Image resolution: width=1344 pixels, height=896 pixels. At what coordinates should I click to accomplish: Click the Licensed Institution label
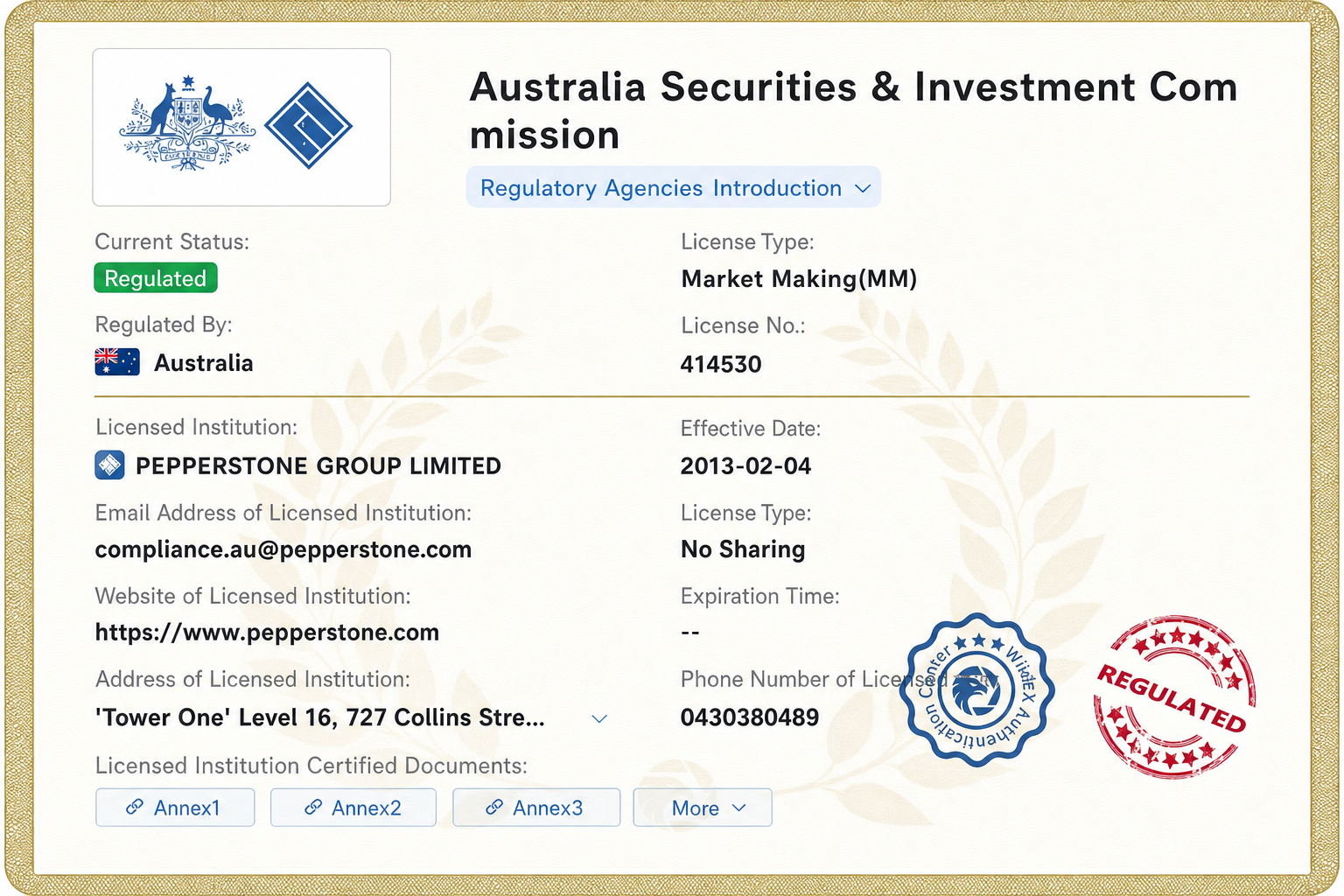click(197, 427)
